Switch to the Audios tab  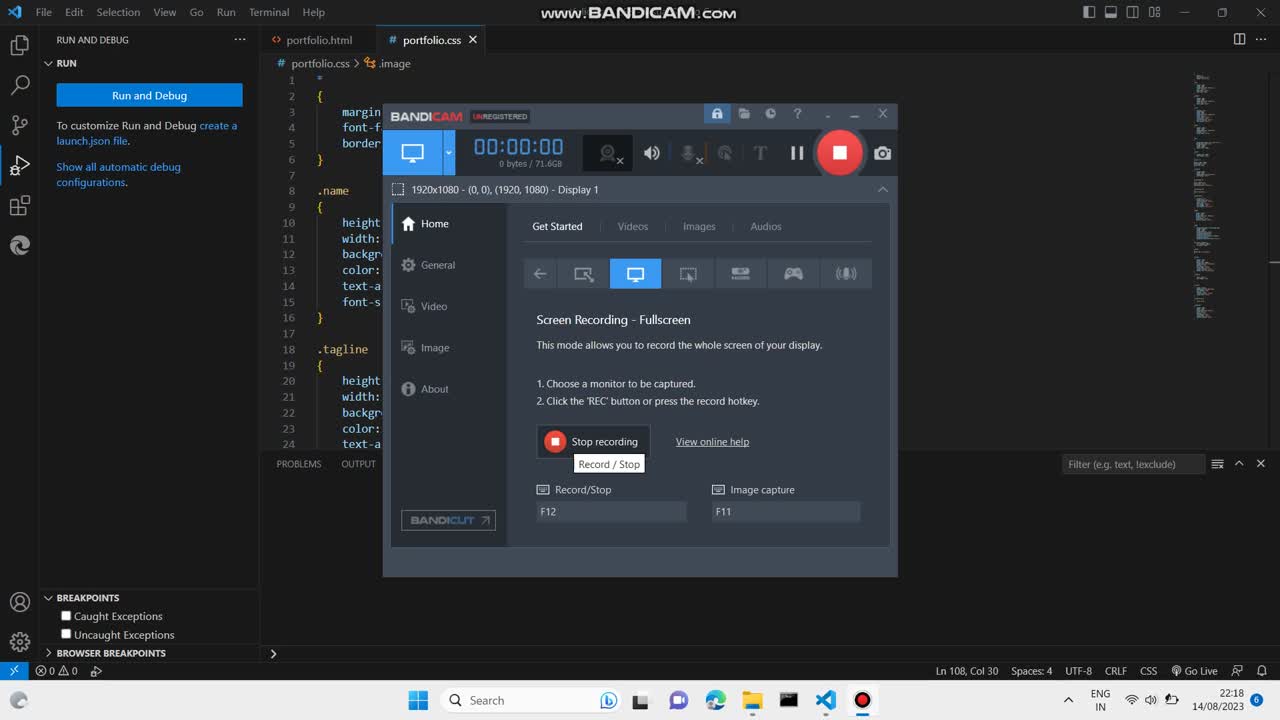coord(766,226)
